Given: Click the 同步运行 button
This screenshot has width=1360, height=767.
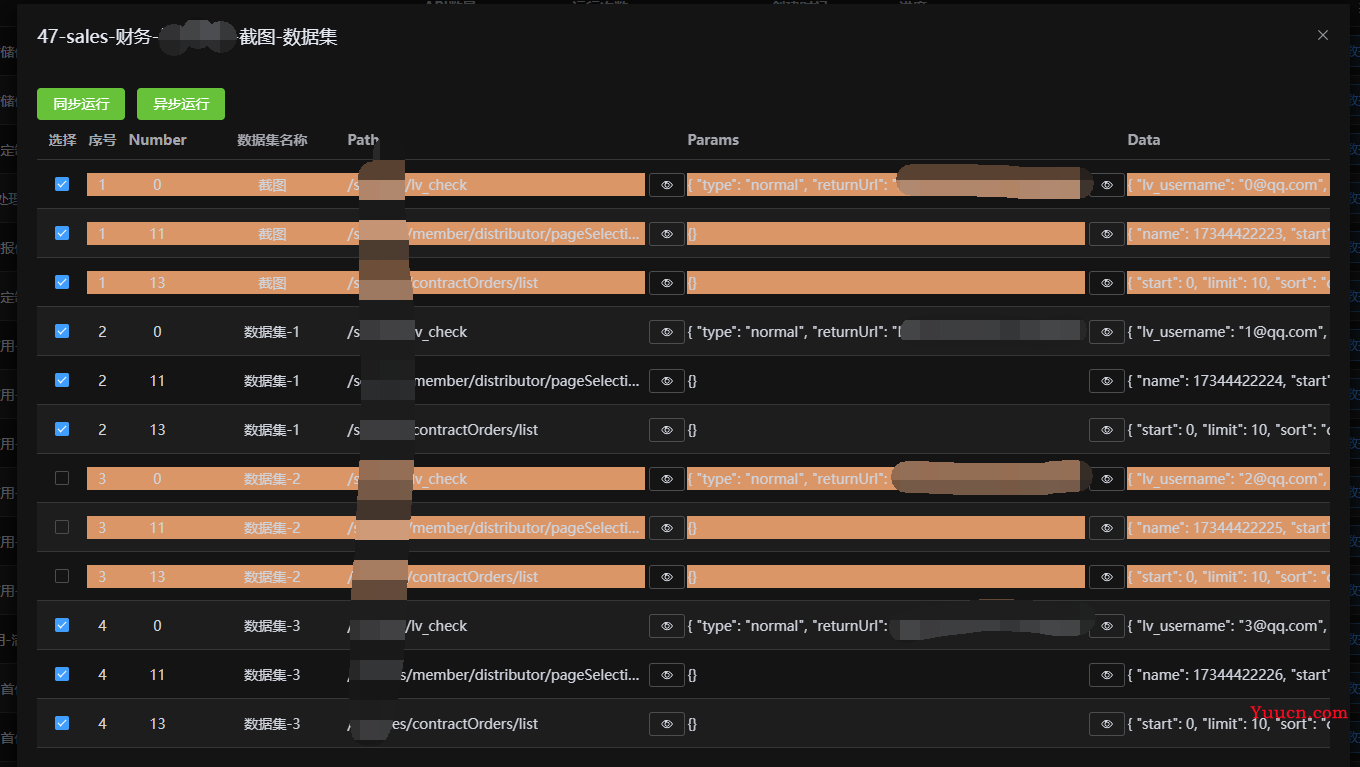Looking at the screenshot, I should 81,104.
